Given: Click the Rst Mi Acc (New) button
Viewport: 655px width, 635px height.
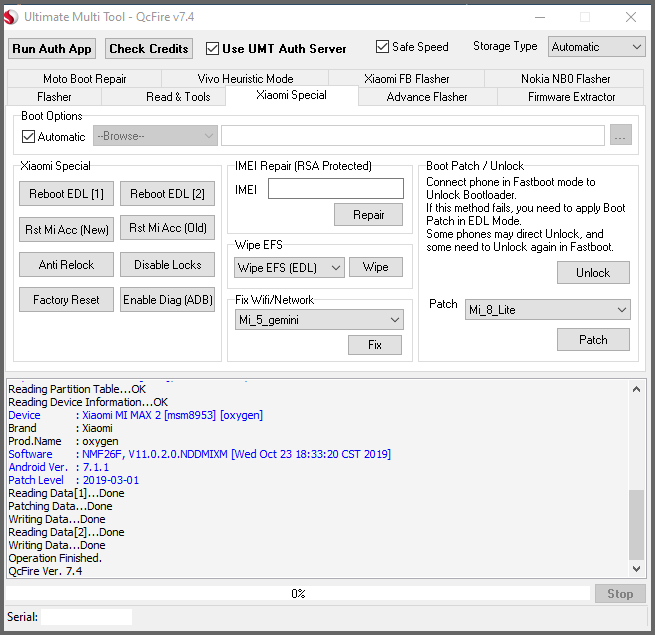Looking at the screenshot, I should click(66, 229).
